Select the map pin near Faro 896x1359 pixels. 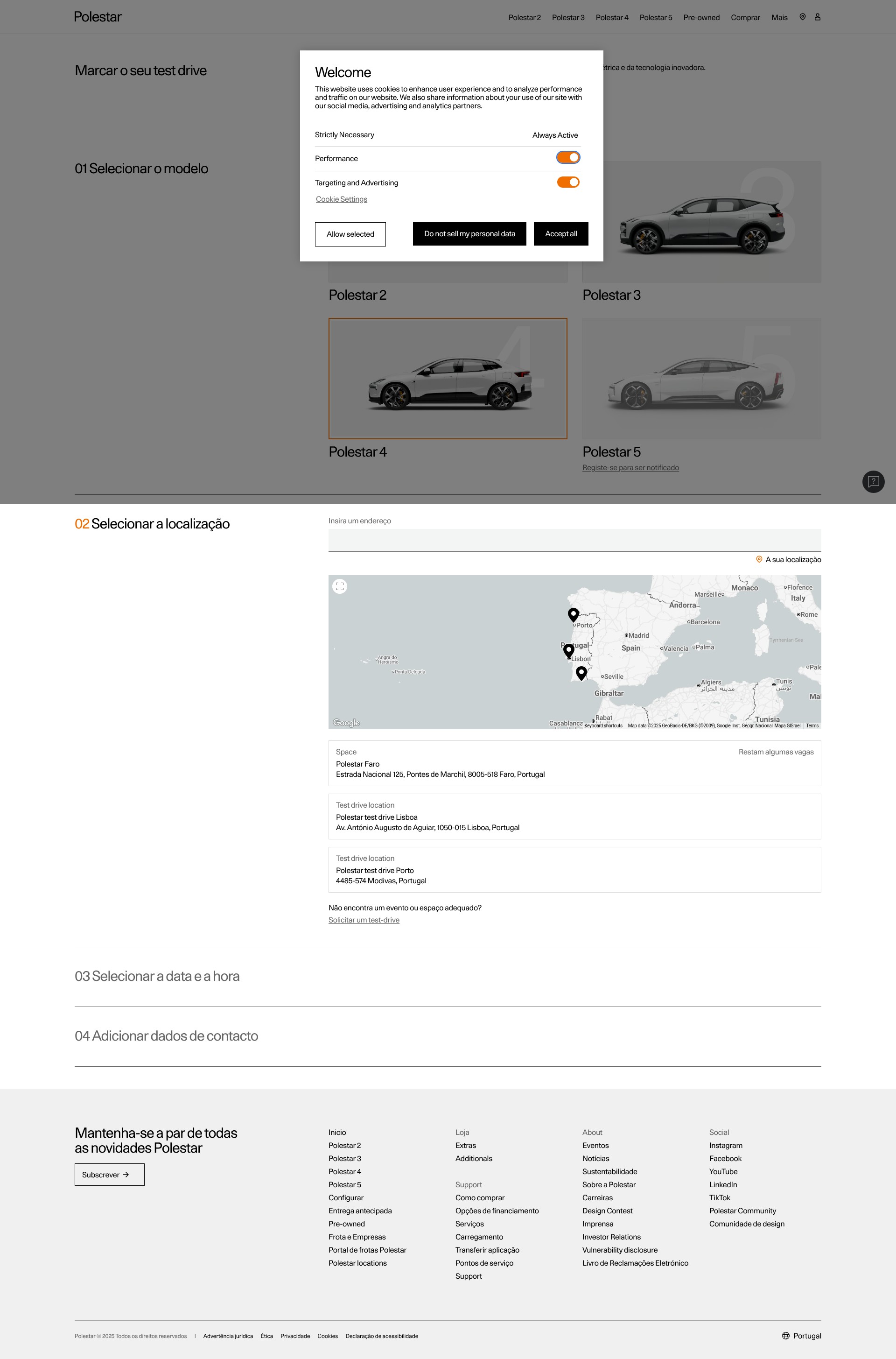pos(581,673)
